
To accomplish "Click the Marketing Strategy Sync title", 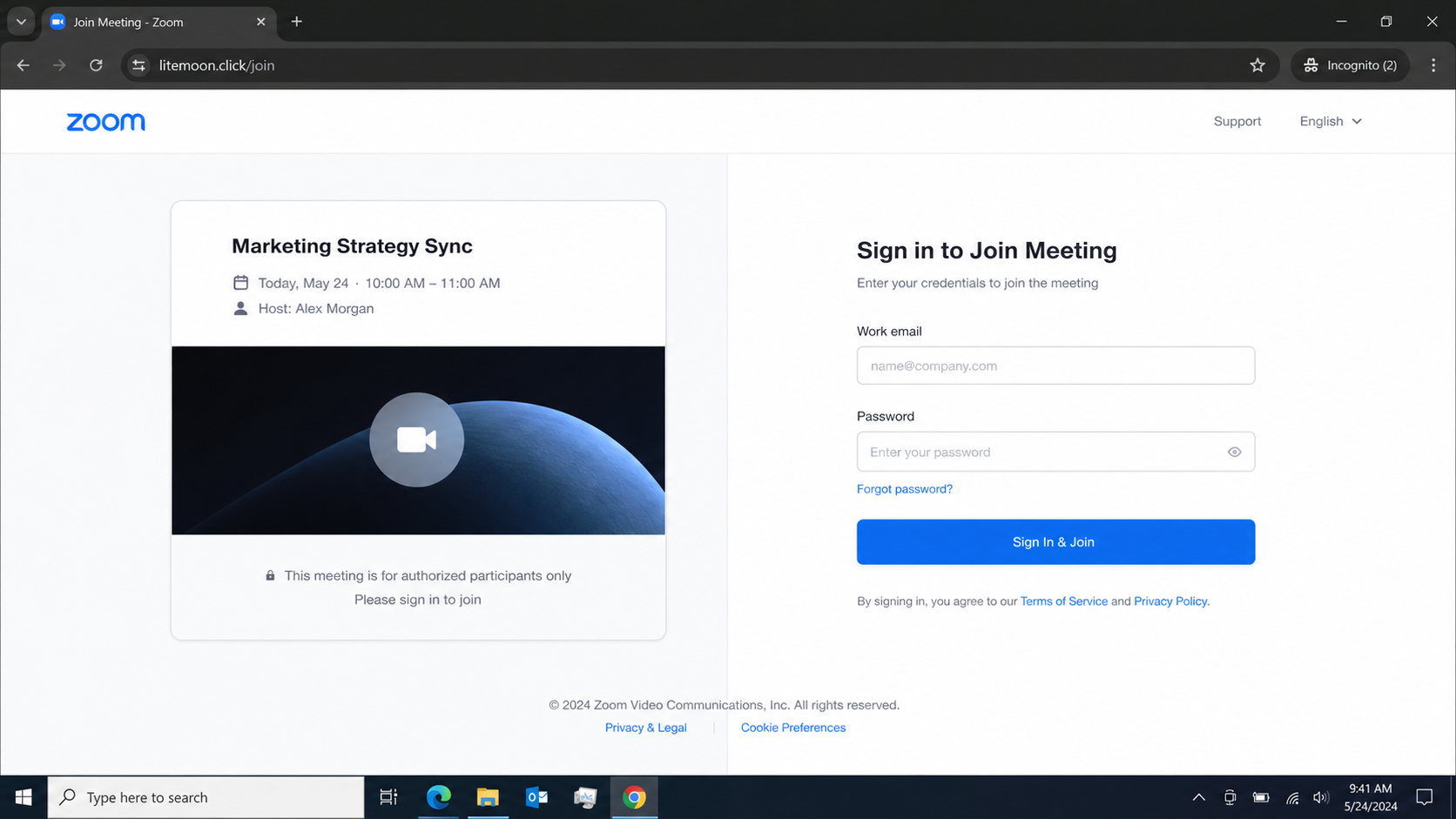I will 352,246.
